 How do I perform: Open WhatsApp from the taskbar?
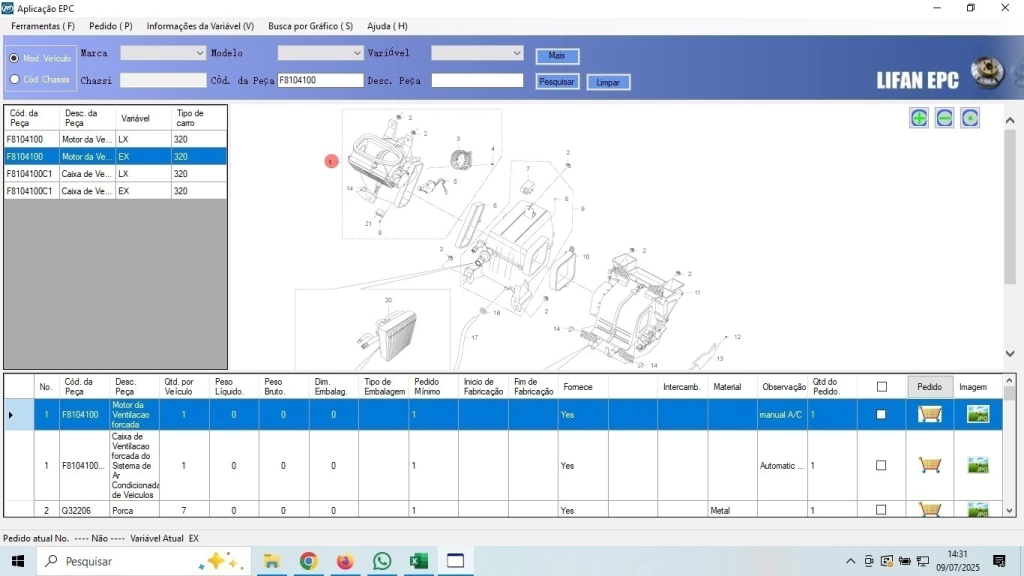click(382, 561)
